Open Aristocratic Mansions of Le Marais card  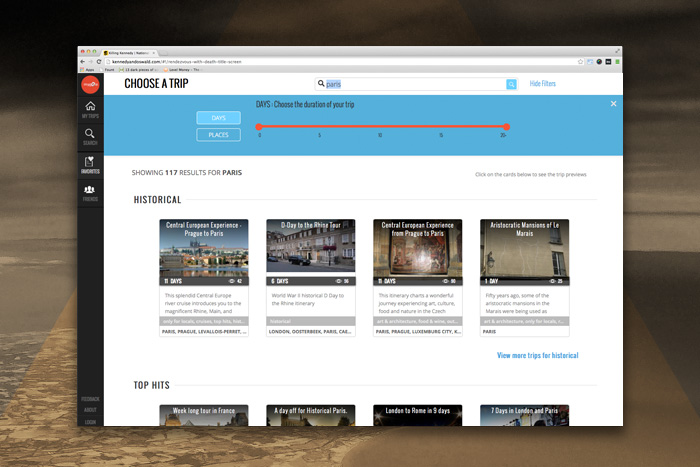(525, 278)
